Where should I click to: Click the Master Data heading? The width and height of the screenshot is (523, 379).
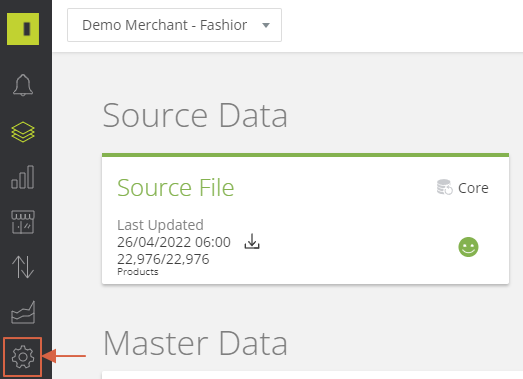(195, 343)
